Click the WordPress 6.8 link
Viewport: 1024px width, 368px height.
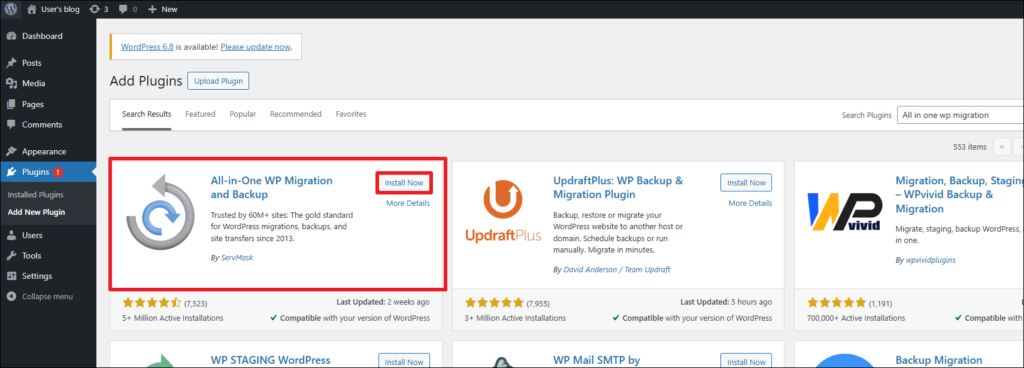coord(148,48)
